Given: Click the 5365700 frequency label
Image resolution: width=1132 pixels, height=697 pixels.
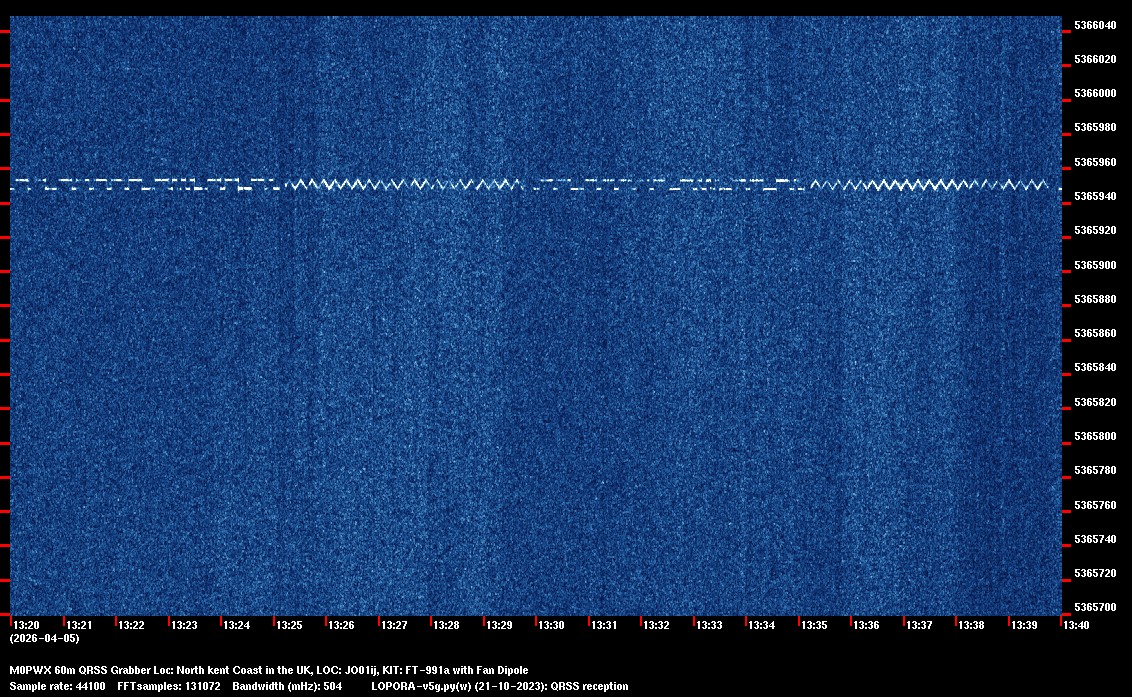Looking at the screenshot, I should [1095, 607].
